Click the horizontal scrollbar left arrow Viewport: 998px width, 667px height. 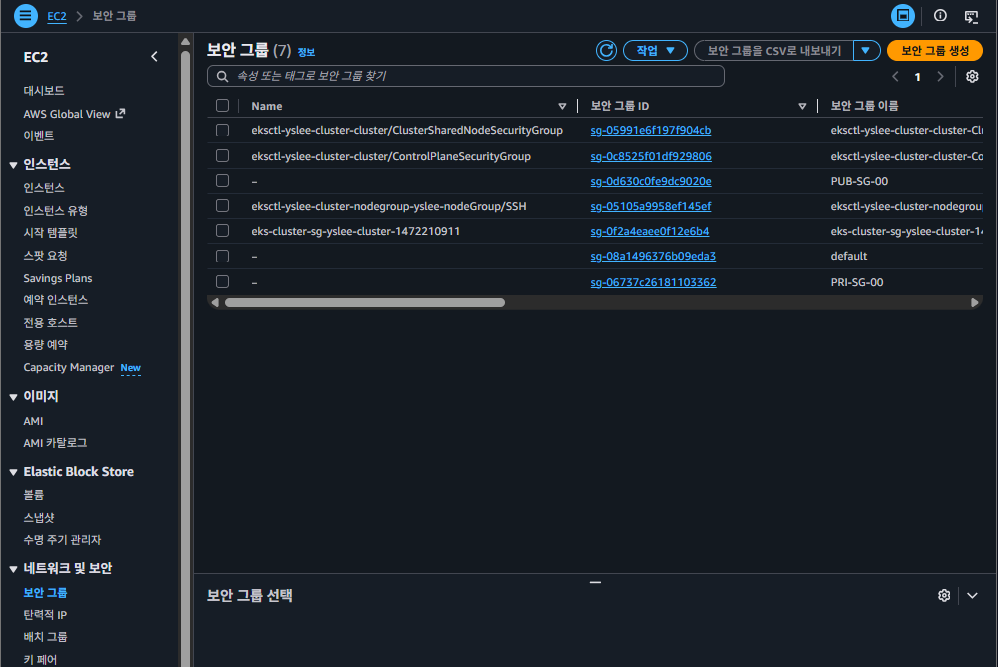pos(215,302)
